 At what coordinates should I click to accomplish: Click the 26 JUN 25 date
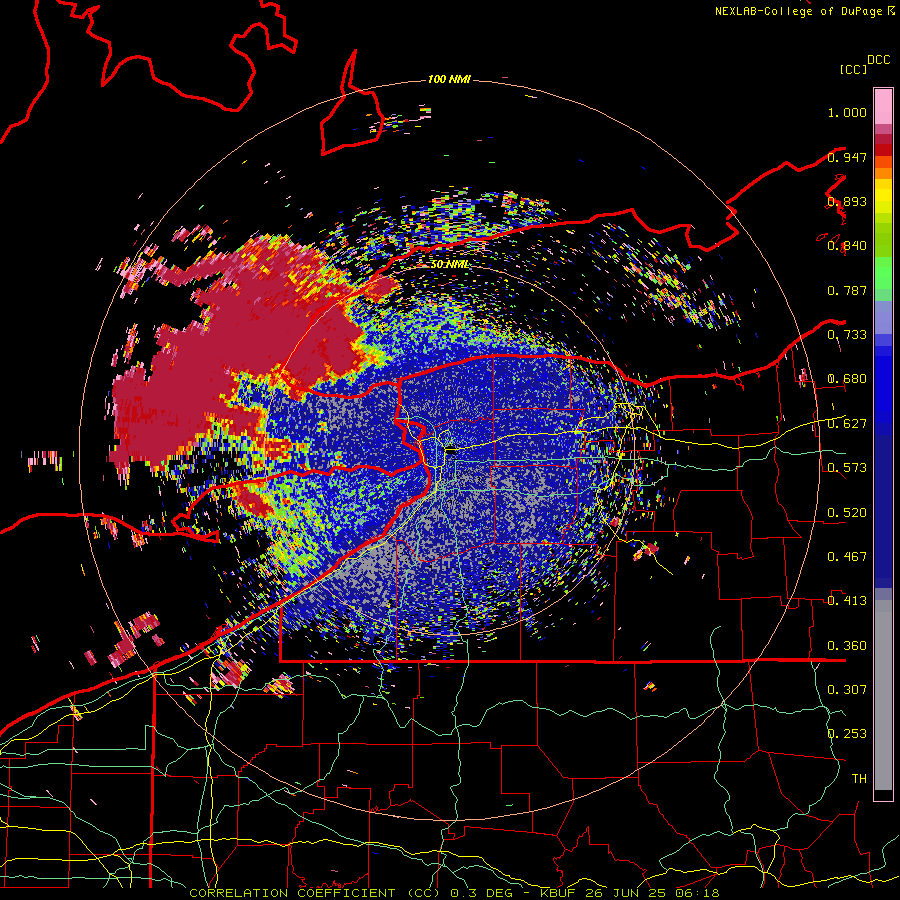coord(628,893)
